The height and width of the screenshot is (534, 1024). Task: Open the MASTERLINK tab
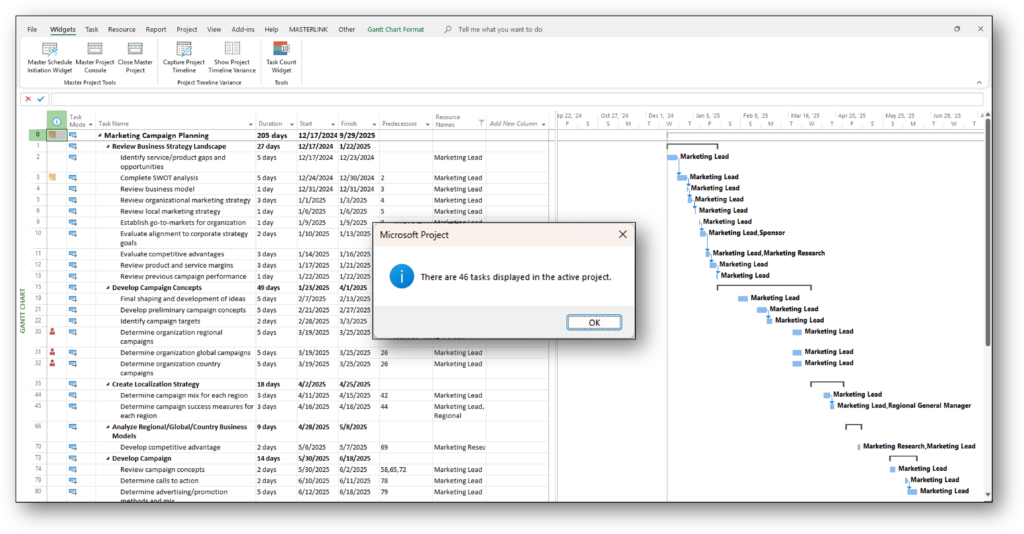pyautogui.click(x=308, y=29)
